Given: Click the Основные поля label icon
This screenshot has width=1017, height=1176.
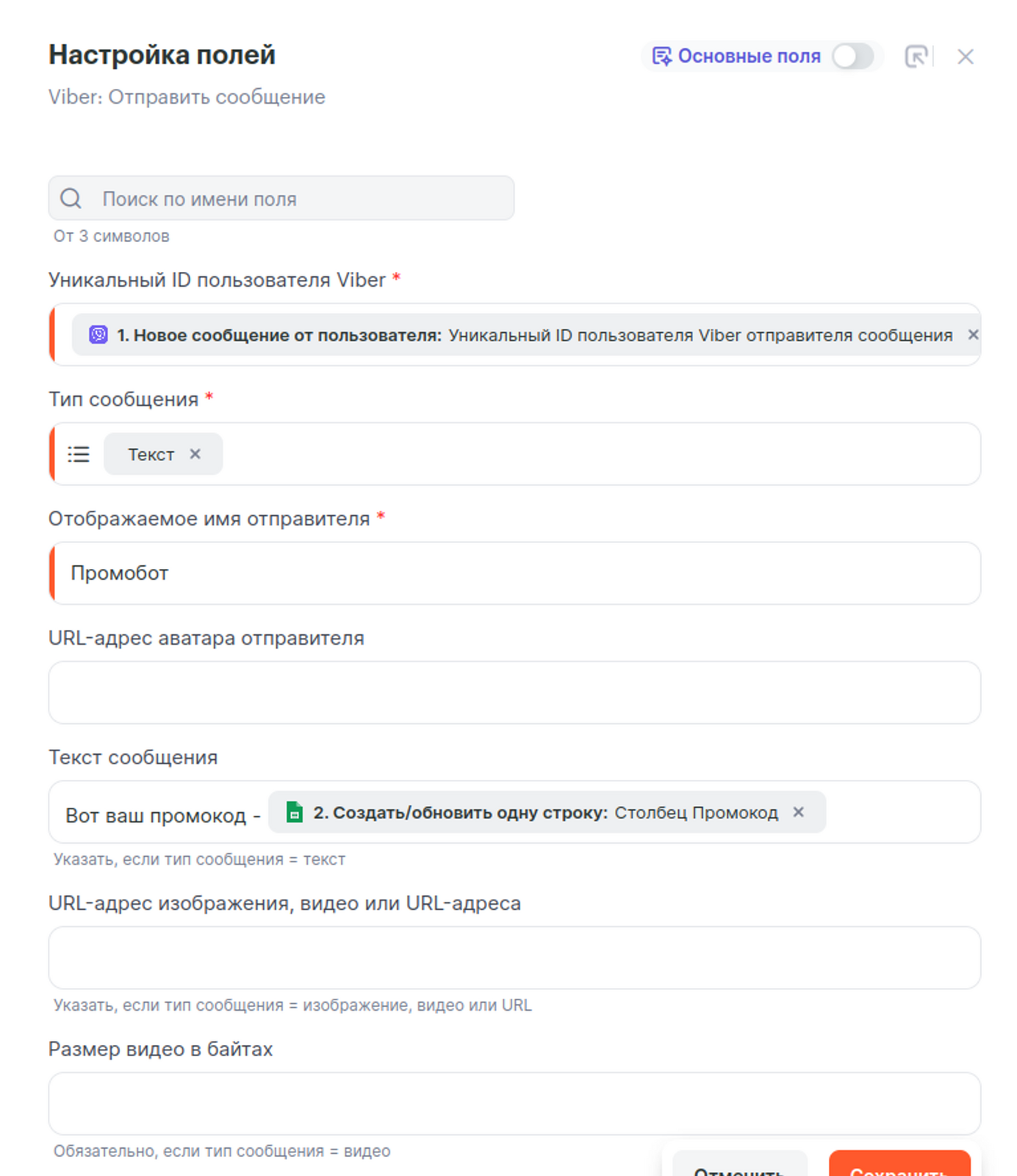Looking at the screenshot, I should 661,57.
